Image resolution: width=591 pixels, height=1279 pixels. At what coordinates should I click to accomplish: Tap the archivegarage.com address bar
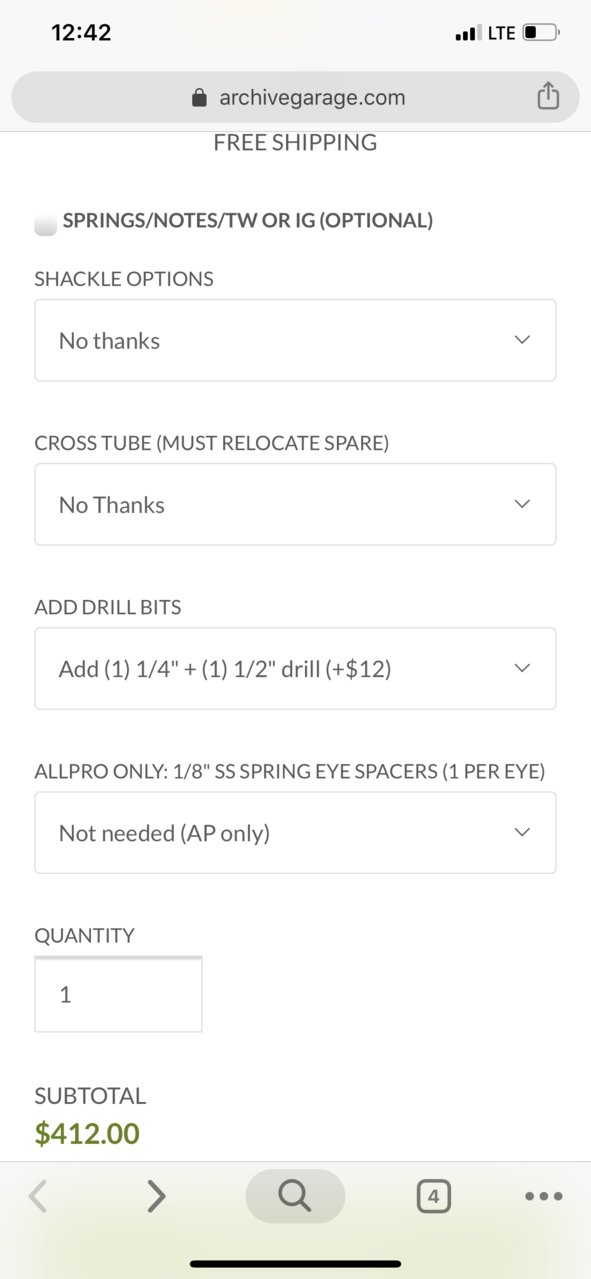295,97
